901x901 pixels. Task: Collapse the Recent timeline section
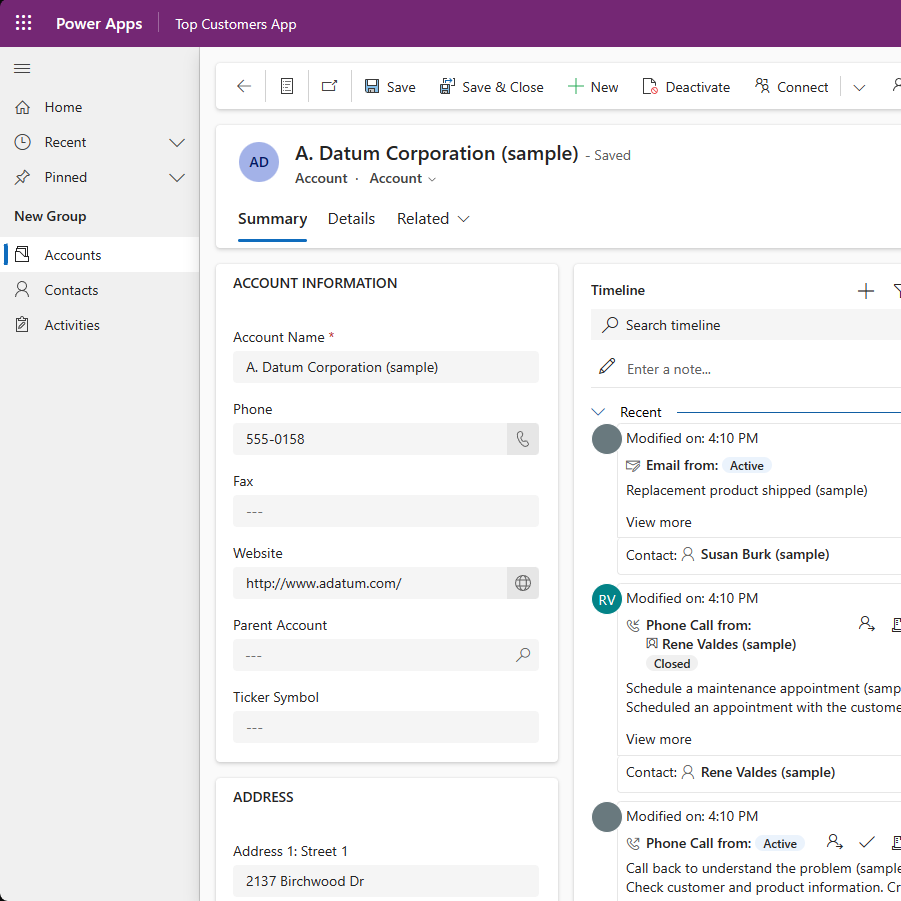click(x=598, y=412)
